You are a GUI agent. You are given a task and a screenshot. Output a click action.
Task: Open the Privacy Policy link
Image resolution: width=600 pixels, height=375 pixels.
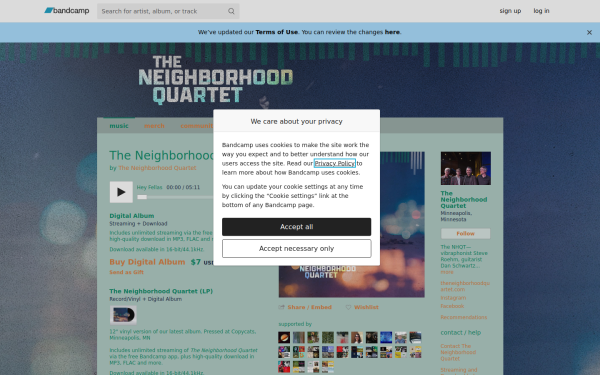335,163
